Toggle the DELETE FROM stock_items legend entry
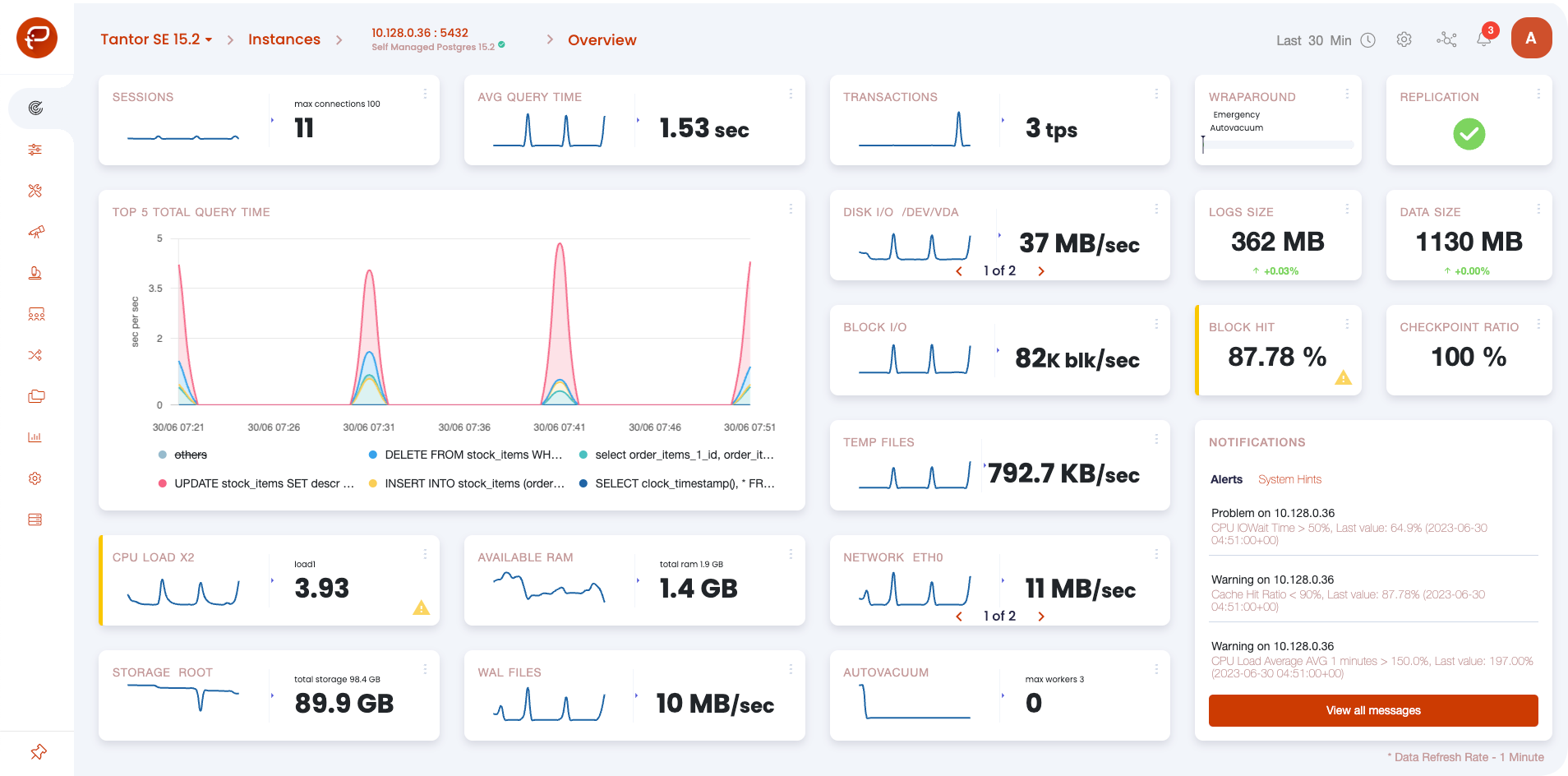Viewport: 1568px width, 776px height. (466, 455)
